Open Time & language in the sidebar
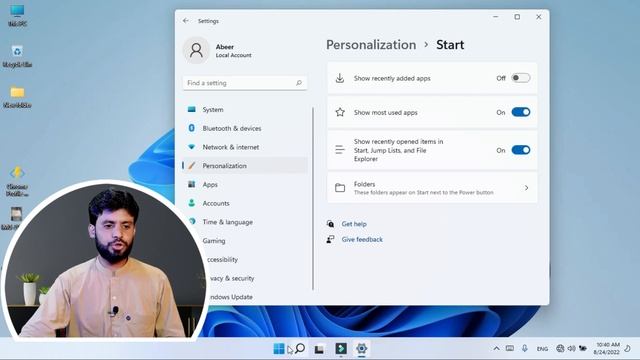The image size is (640, 360). tap(245, 222)
